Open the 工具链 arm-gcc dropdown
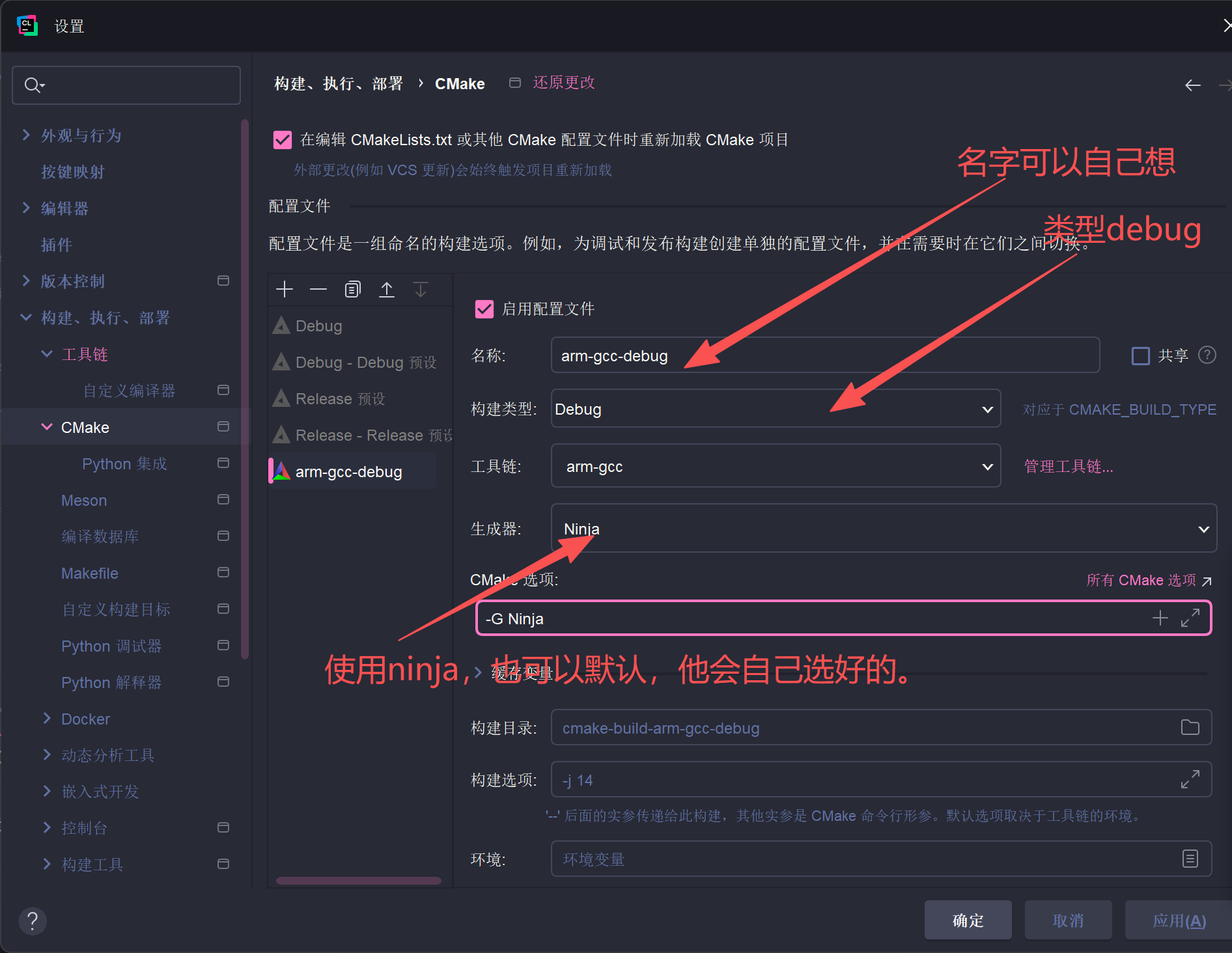 (776, 466)
